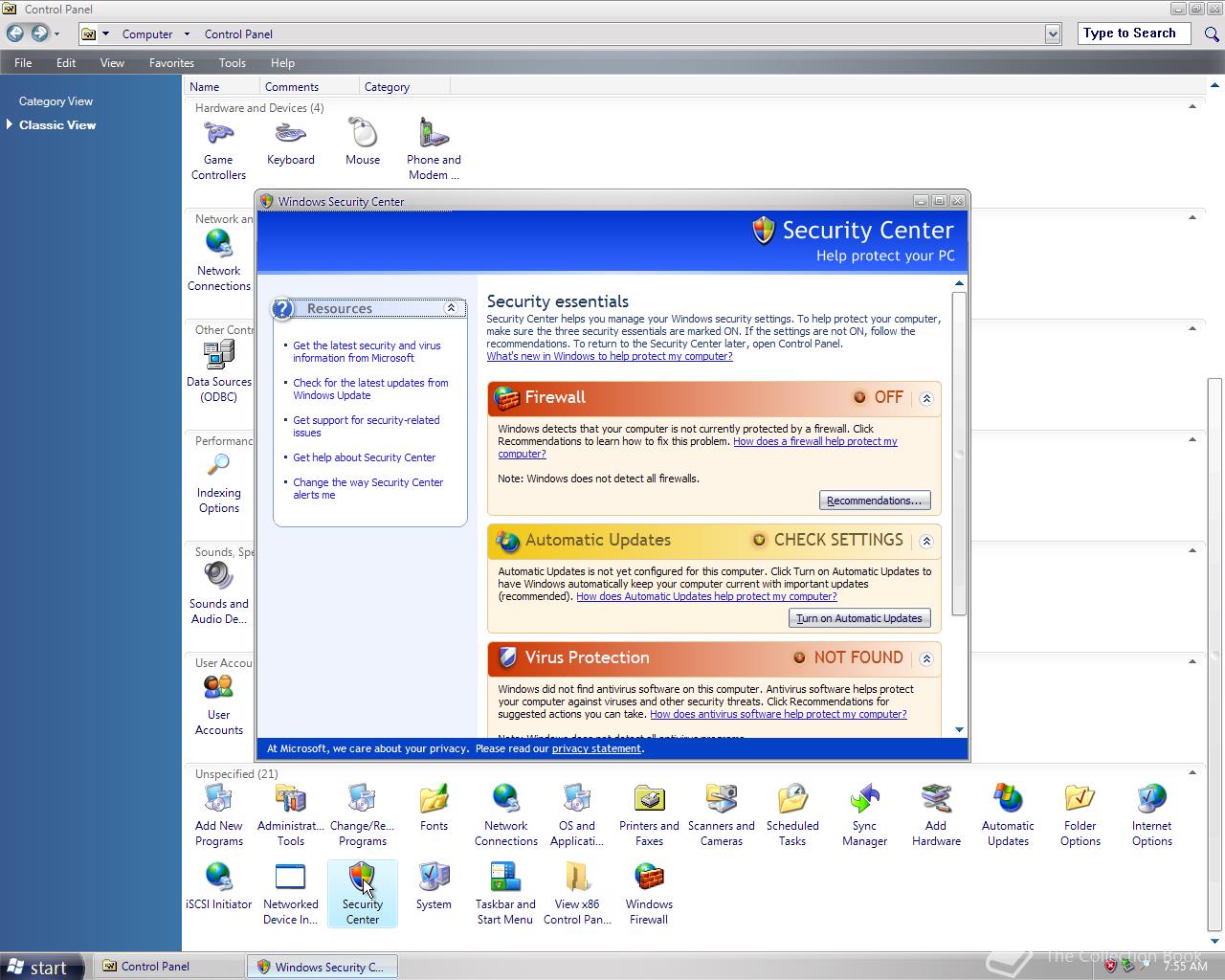Open the back/forward history dropdown
Screen dimensions: 1225x980
pos(56,34)
